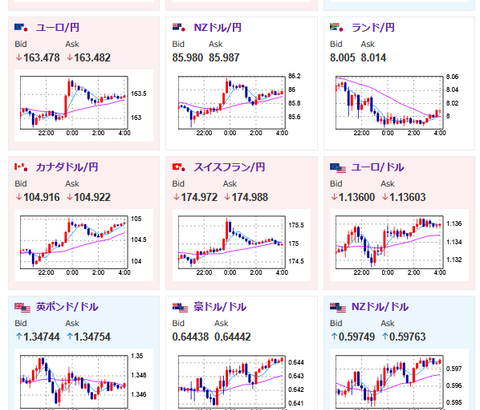Click the NZ Dollar/Yen flag icon
480x410 pixels.
[179, 28]
